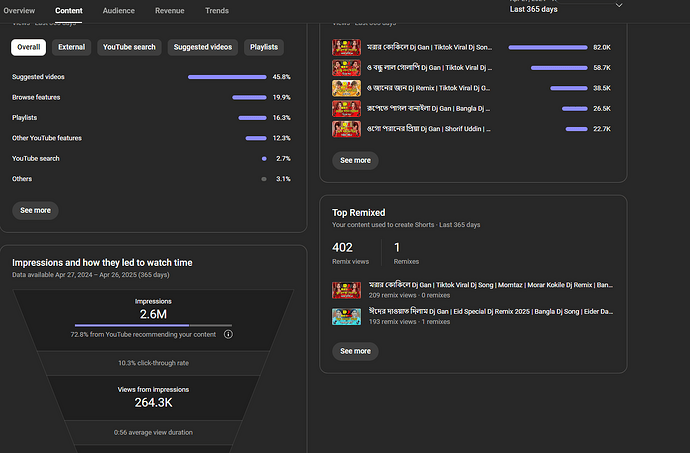Screen dimensions: 690x453
Task: Click See more in Top Remixed card
Action: (x=355, y=351)
